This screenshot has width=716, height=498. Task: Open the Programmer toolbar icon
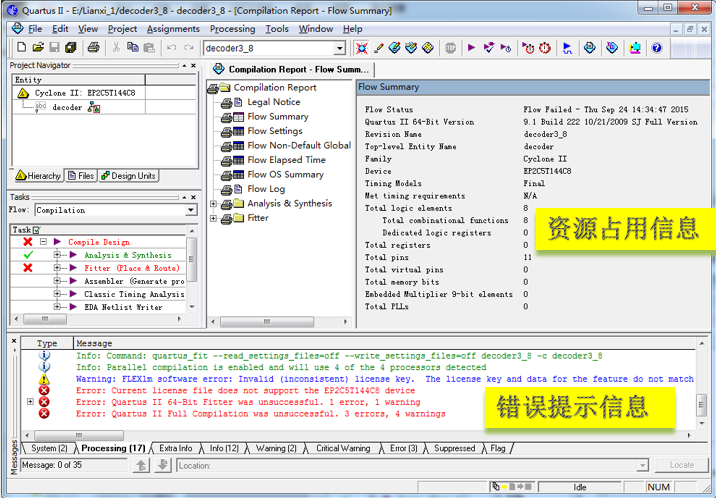[x=612, y=48]
